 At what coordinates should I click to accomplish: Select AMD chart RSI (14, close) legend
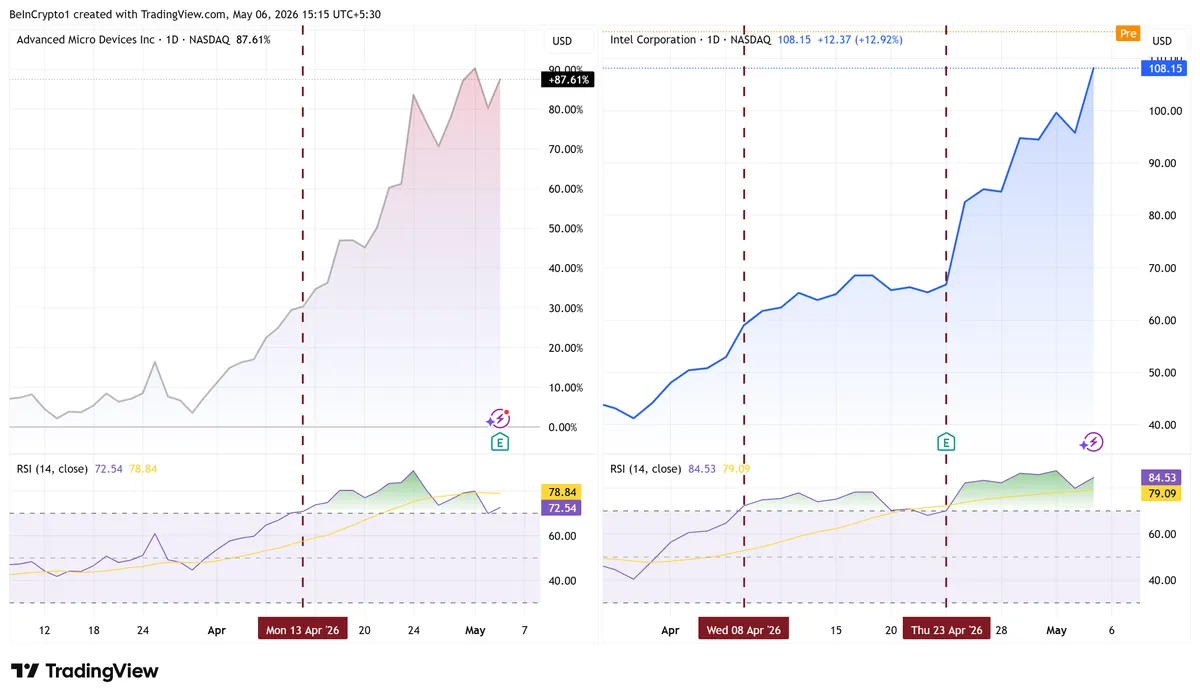tap(53, 468)
